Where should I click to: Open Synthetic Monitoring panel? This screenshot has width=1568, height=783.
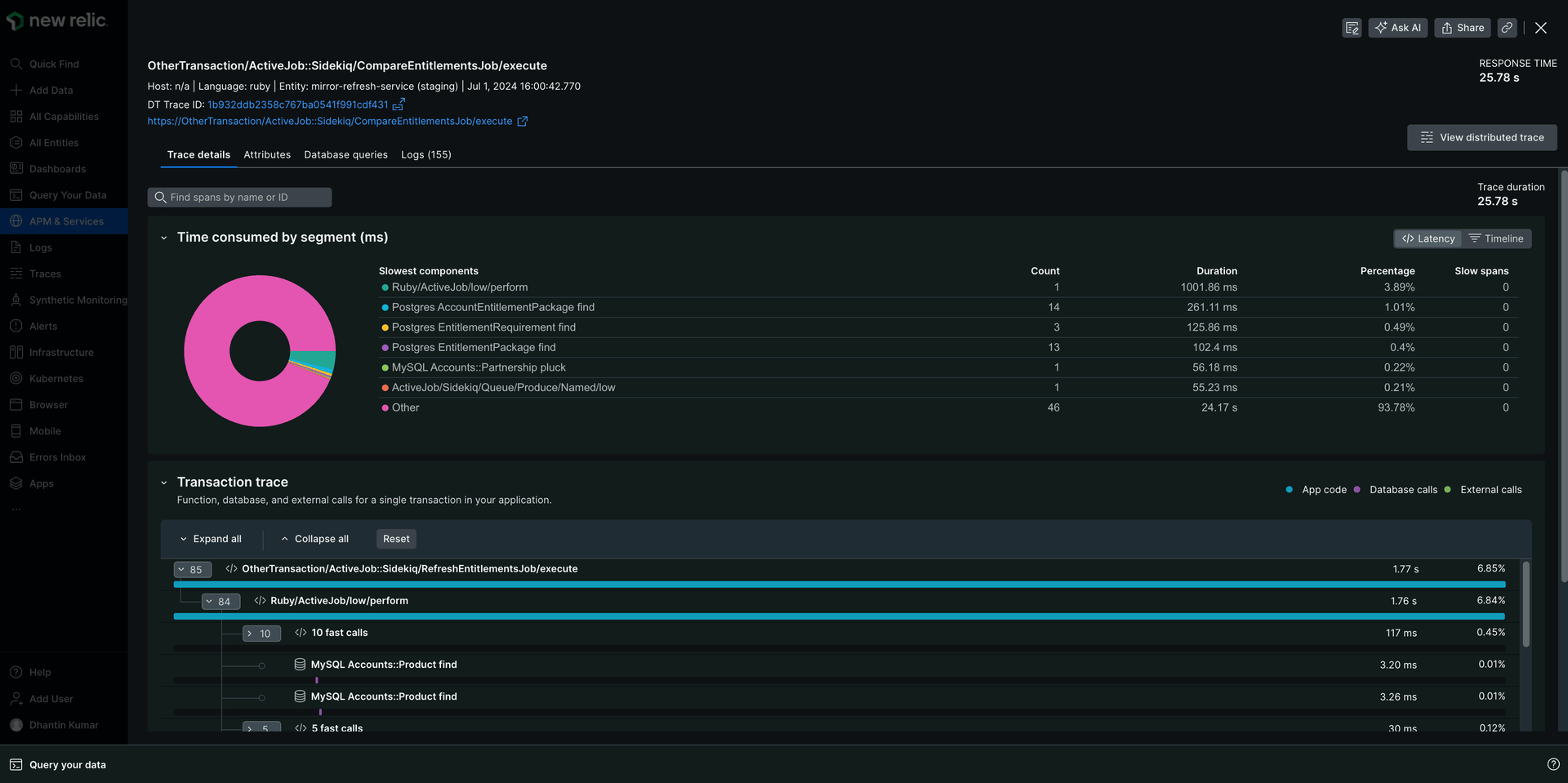click(x=78, y=300)
